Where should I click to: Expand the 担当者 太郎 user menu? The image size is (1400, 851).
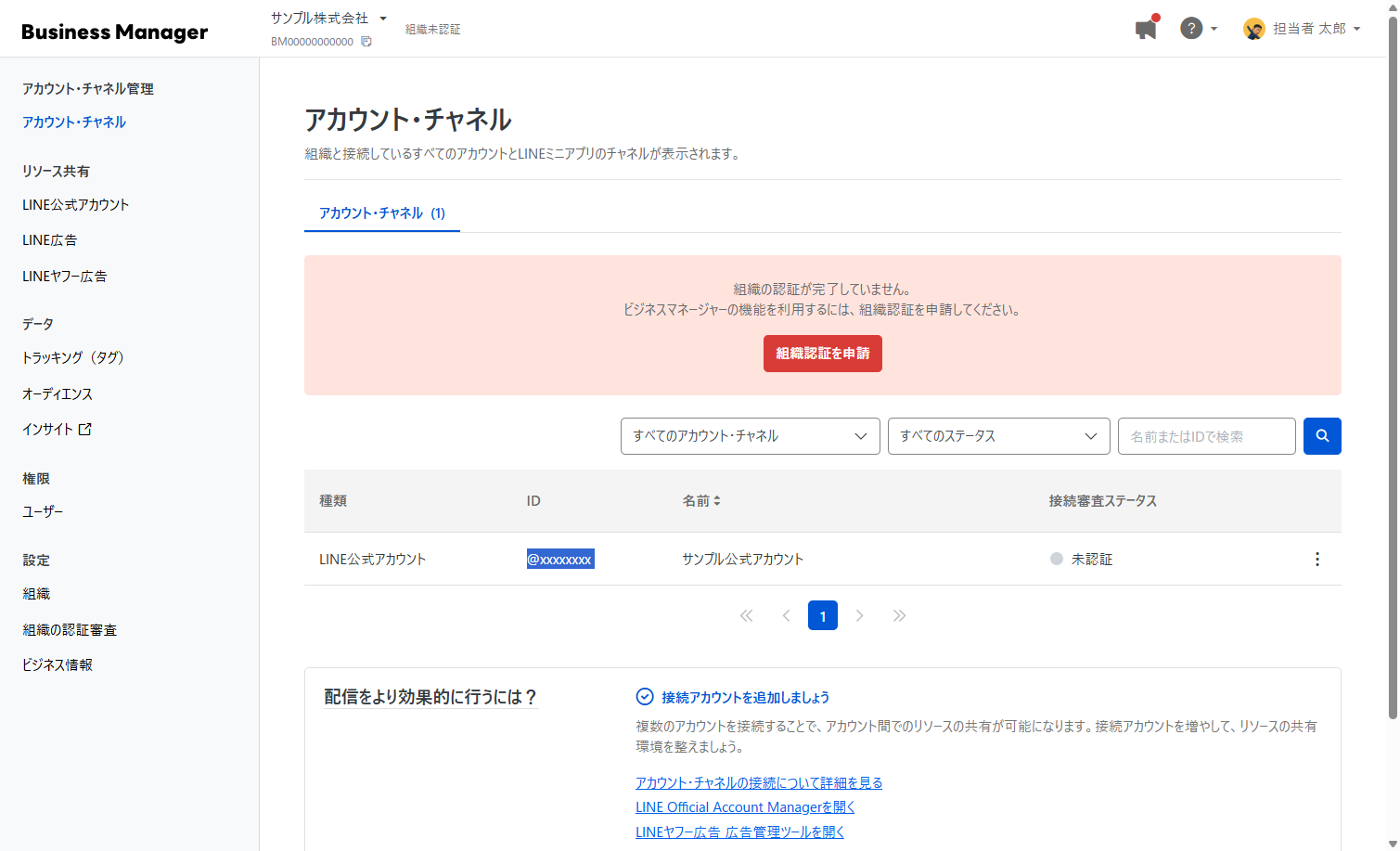click(x=1317, y=29)
